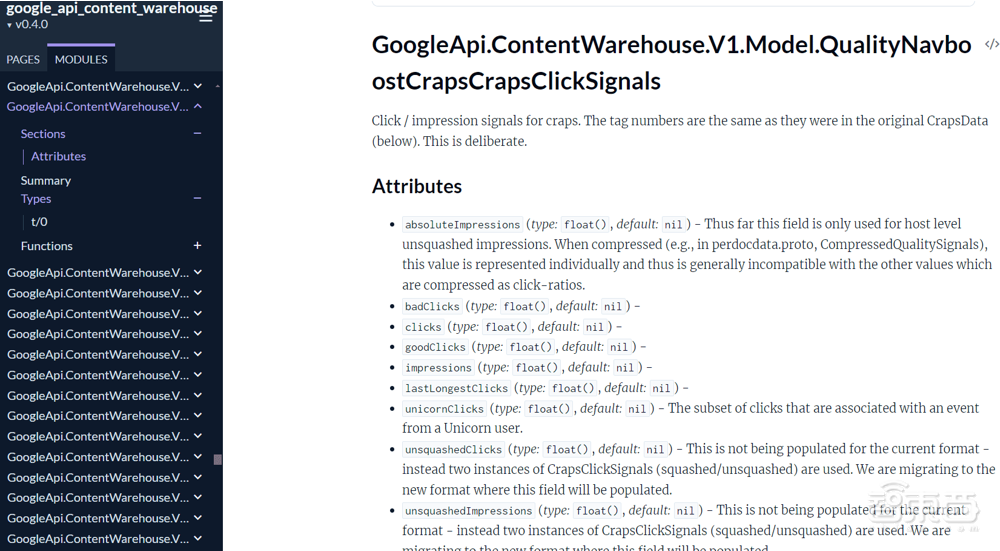
Task: Select the highlighted module name in the sidebar
Action: tap(97, 107)
